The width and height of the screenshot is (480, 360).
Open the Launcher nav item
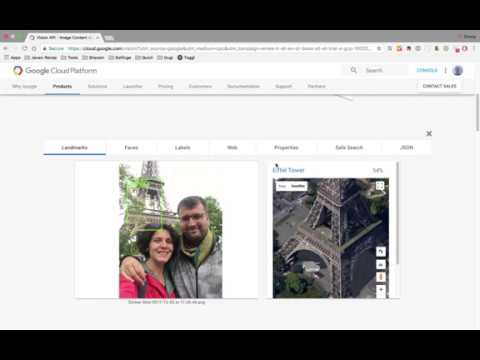[x=133, y=86]
